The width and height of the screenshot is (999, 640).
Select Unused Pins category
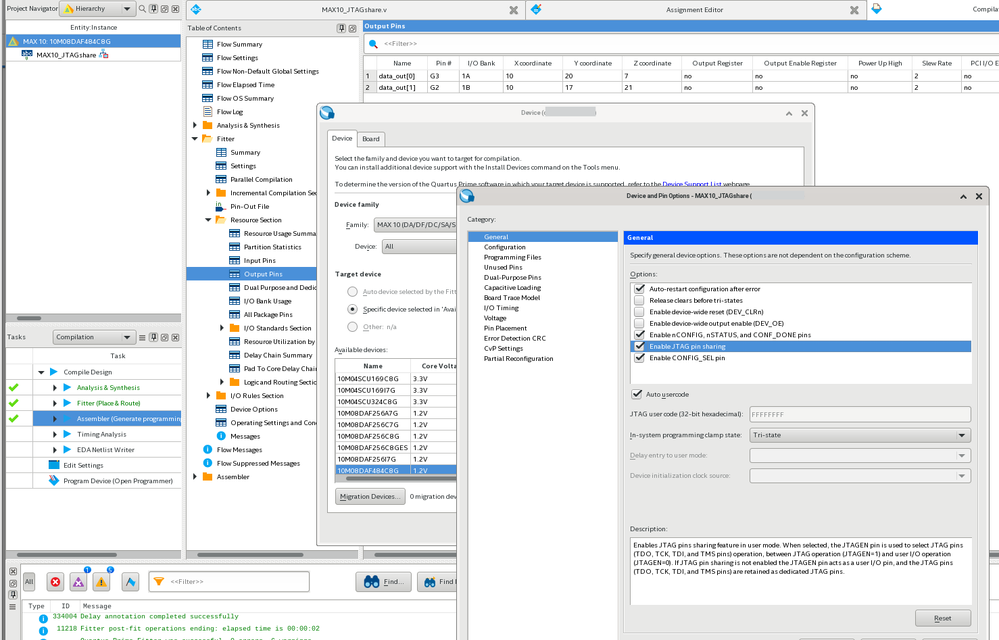pos(503,268)
